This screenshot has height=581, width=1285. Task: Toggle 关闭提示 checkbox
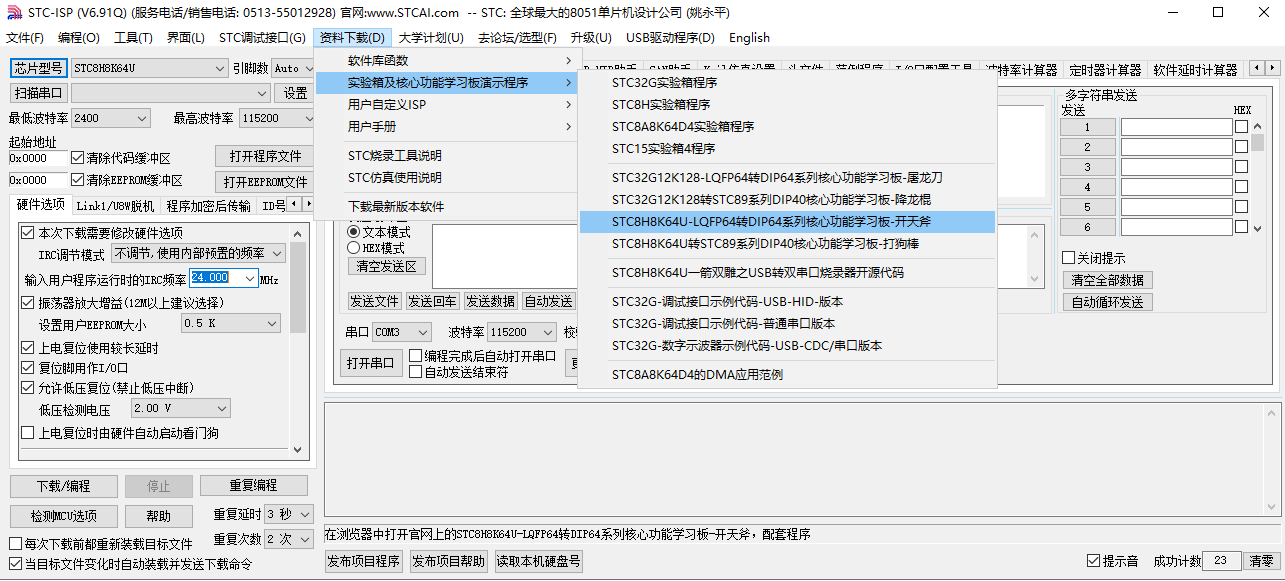[x=1068, y=258]
